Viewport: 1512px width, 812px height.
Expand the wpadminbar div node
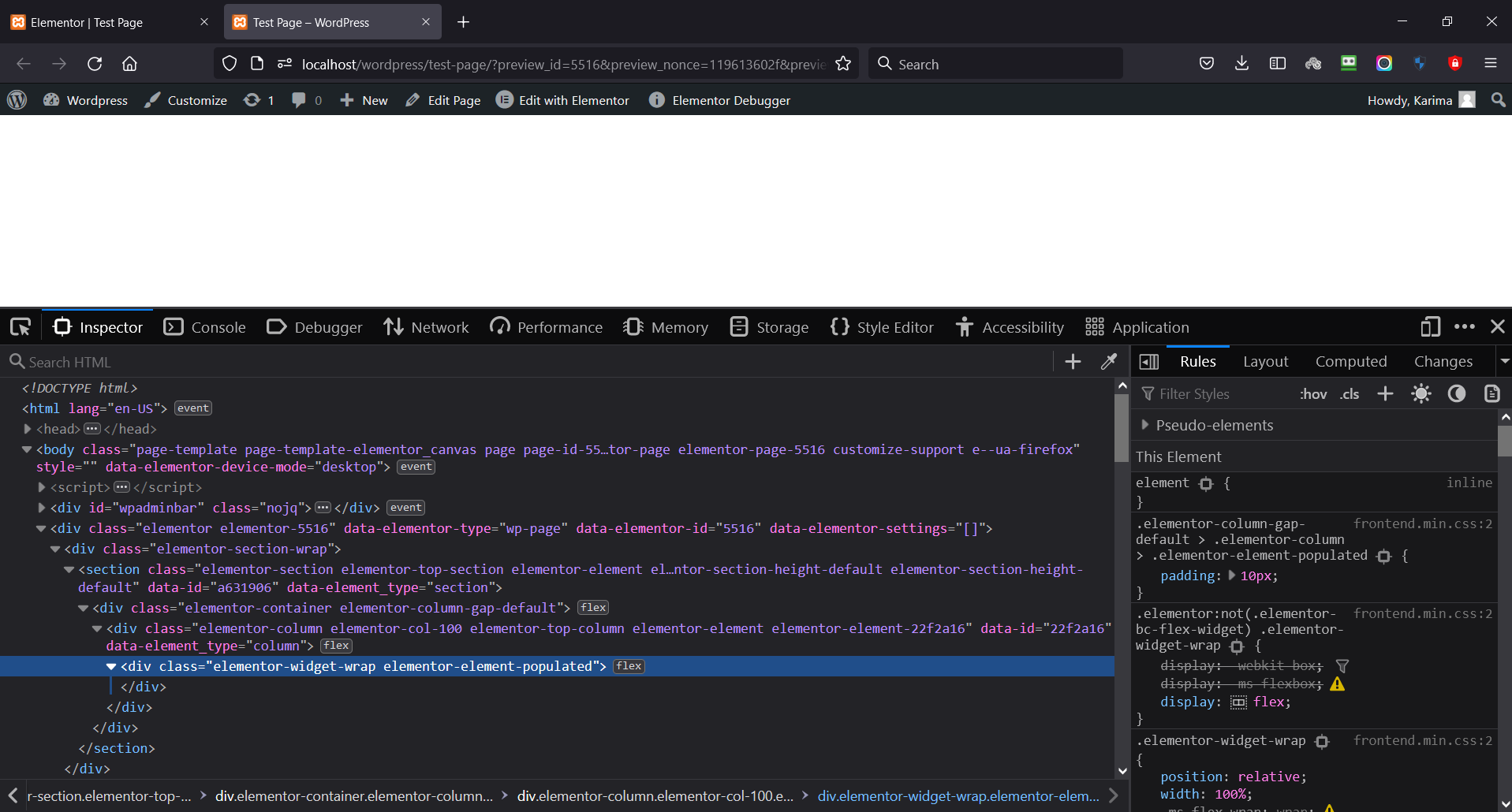[x=42, y=508]
